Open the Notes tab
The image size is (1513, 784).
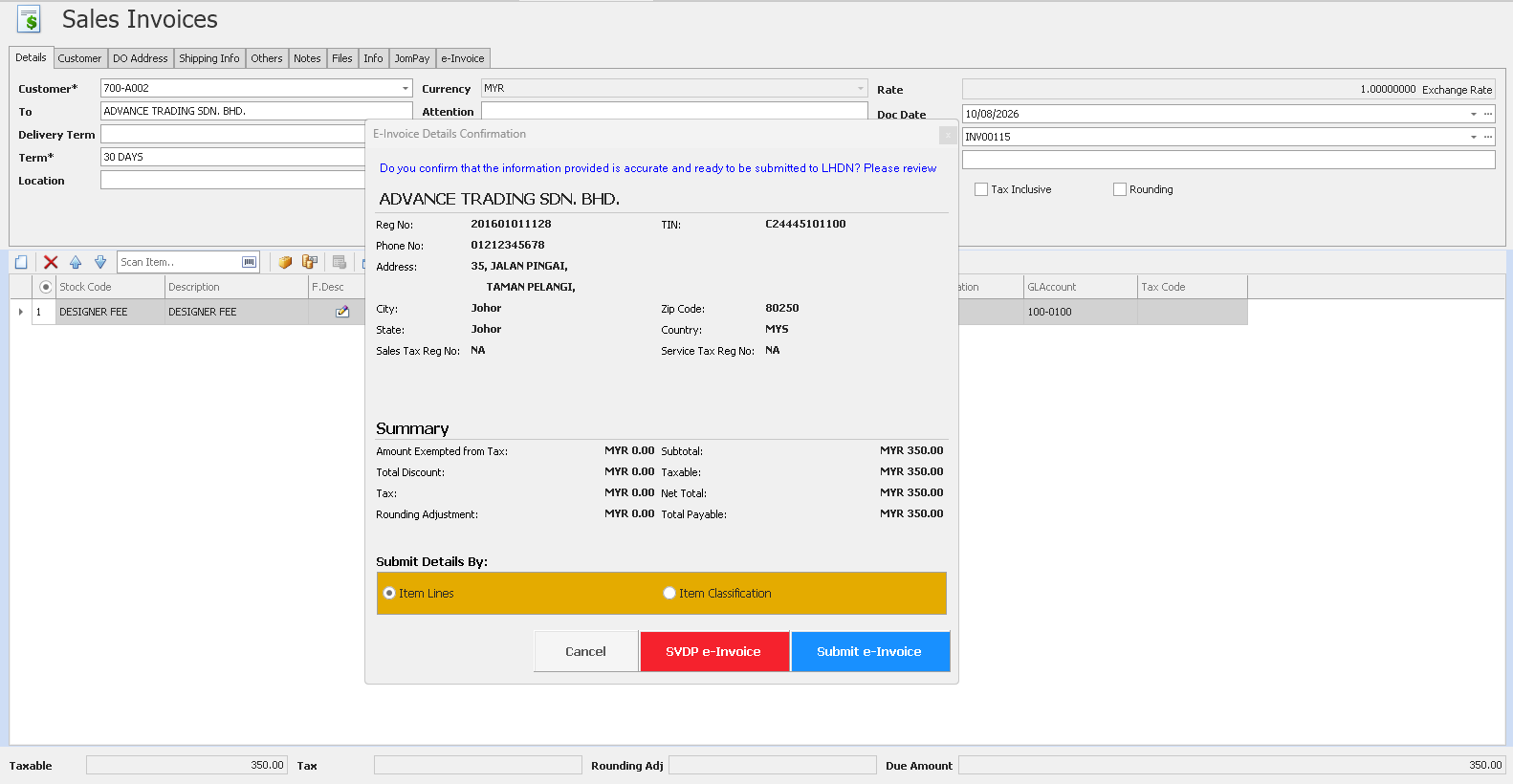pyautogui.click(x=307, y=58)
